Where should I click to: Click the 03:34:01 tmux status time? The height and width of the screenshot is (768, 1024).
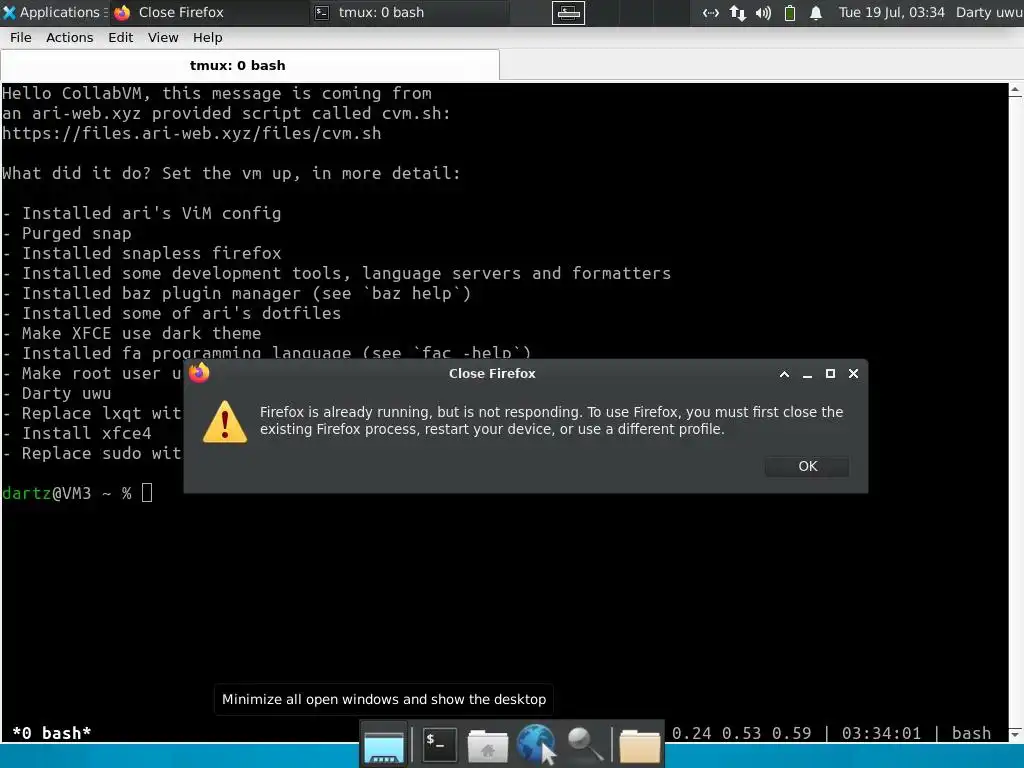tap(881, 733)
